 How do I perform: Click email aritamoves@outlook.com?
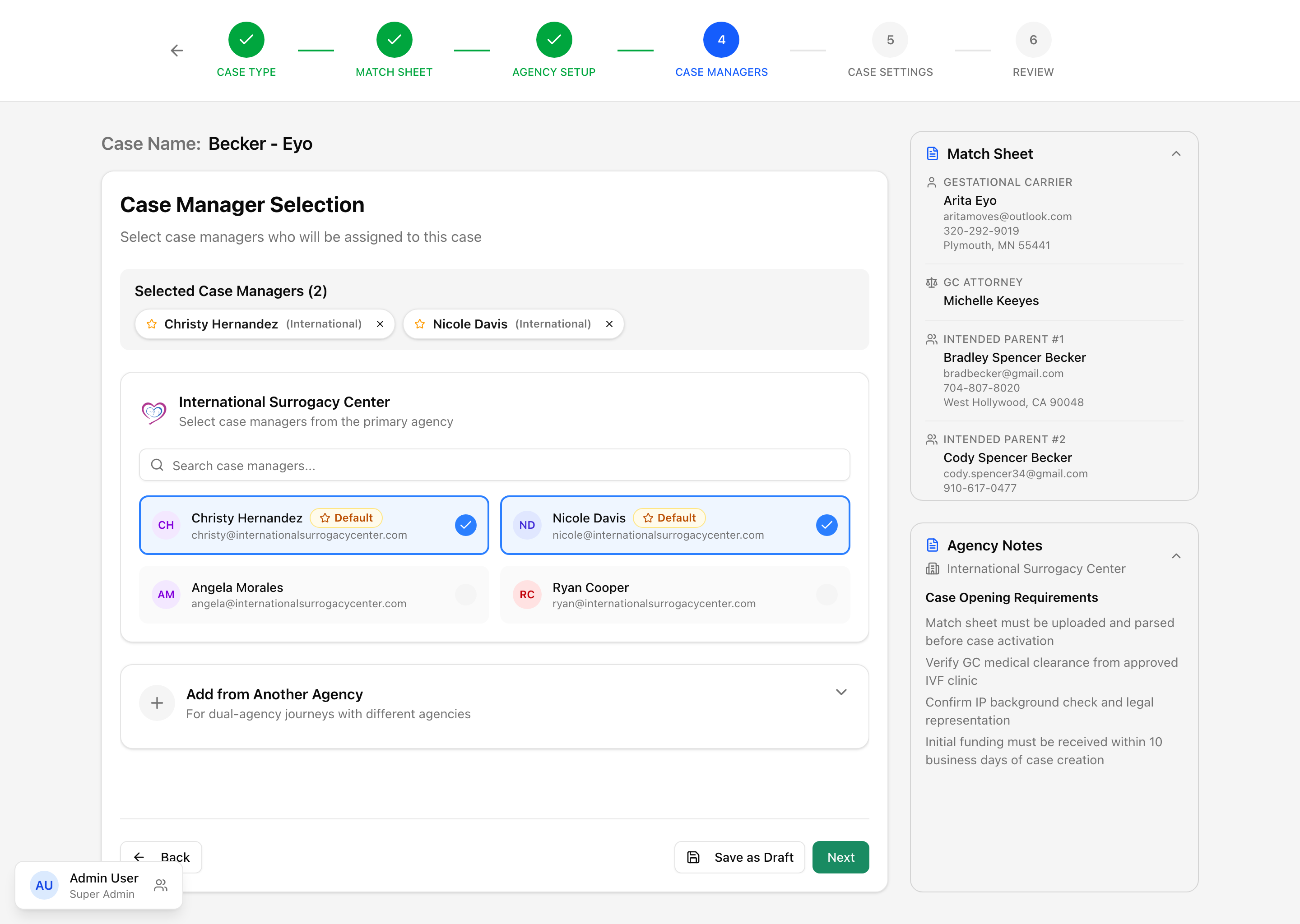[1007, 216]
